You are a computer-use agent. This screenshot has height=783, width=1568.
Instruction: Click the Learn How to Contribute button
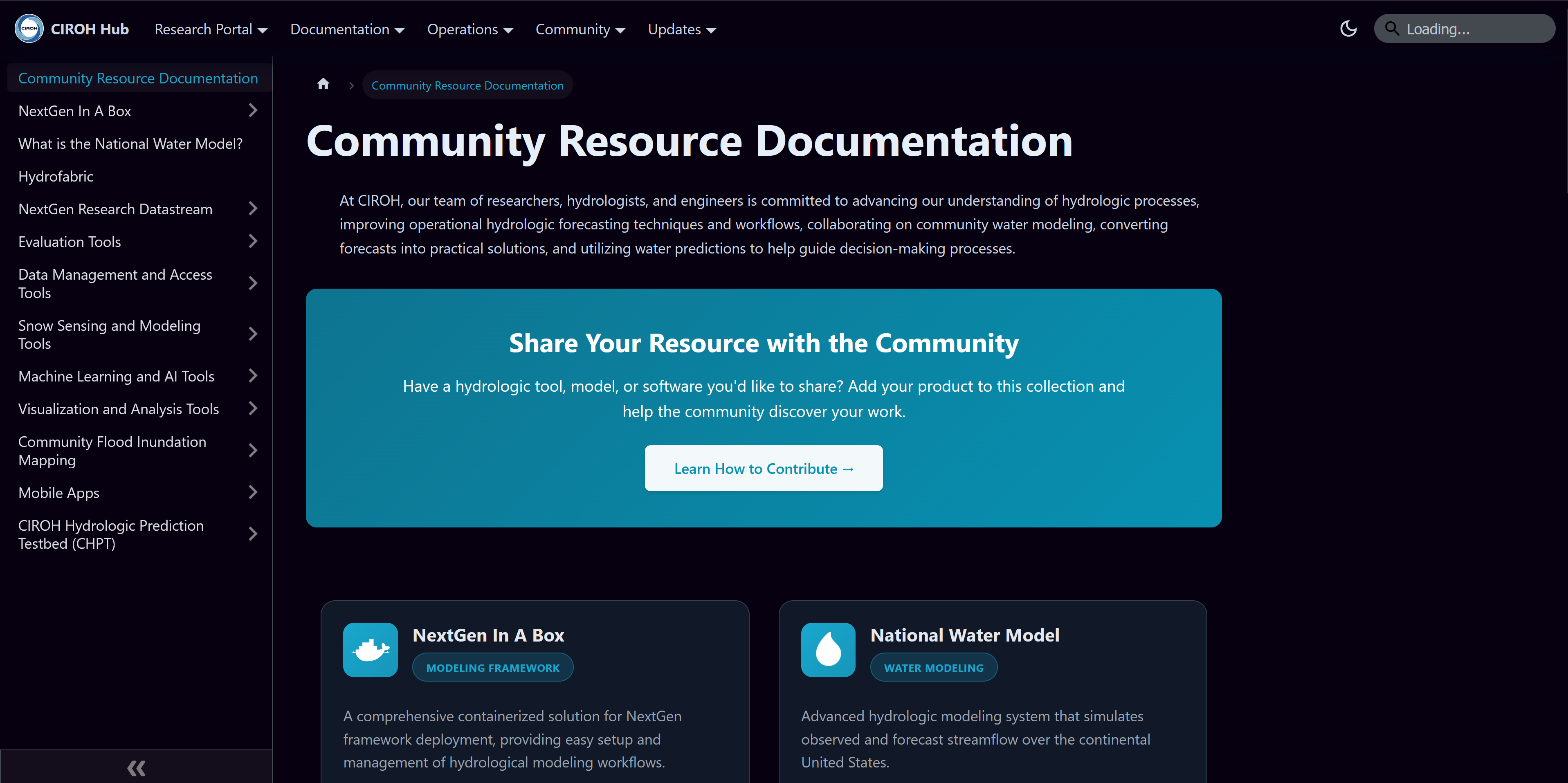[763, 468]
